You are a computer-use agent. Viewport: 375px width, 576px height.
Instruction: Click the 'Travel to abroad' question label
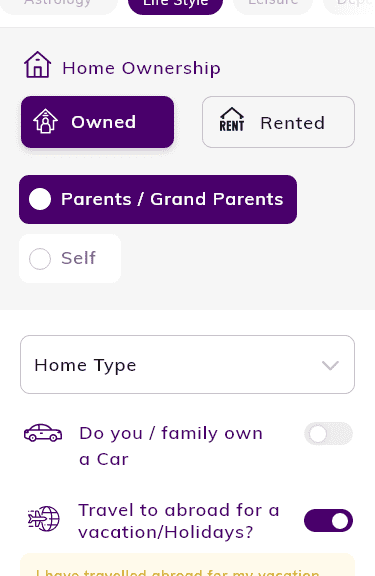click(x=179, y=521)
